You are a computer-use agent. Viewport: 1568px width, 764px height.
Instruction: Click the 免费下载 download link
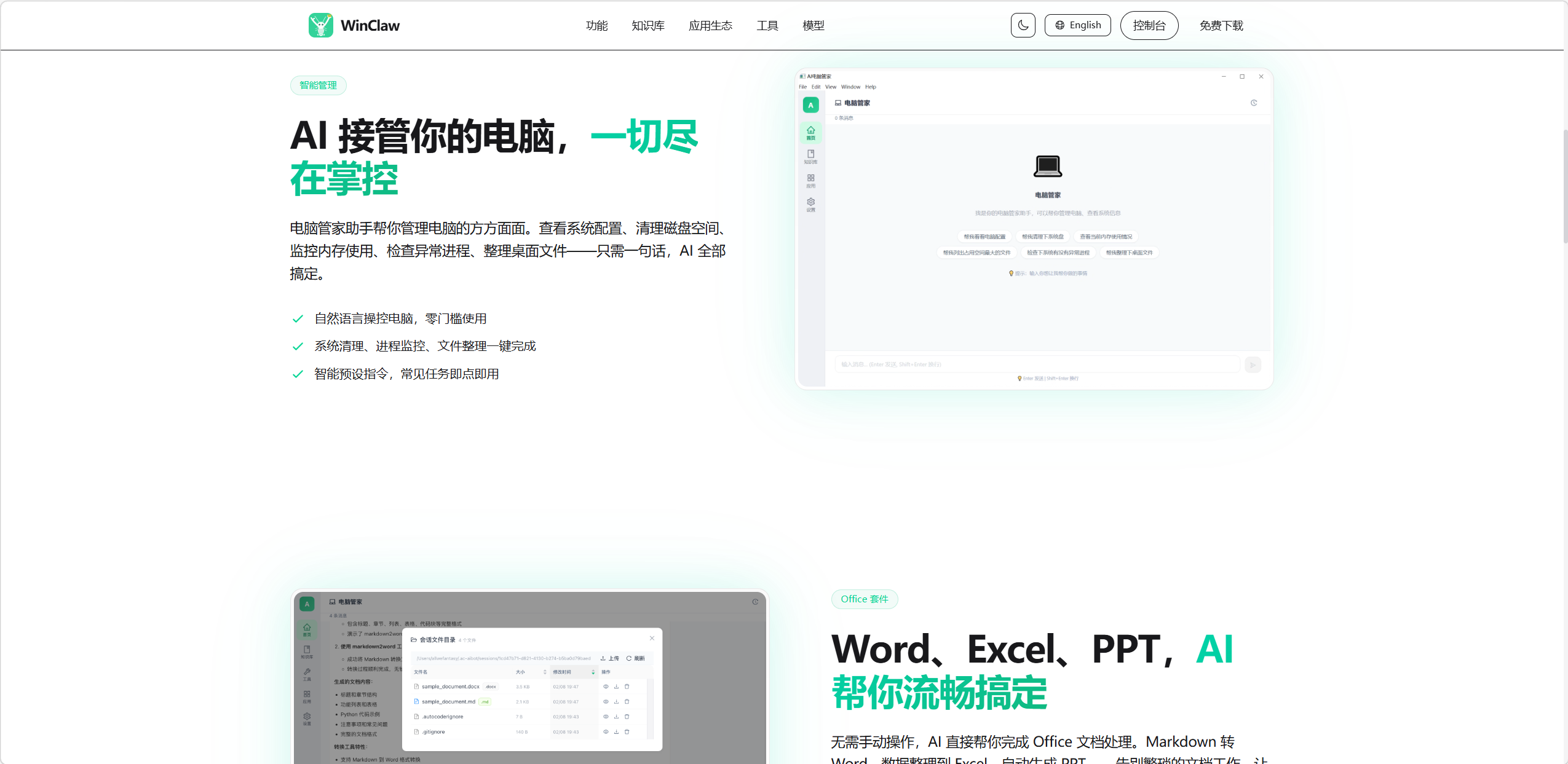(1221, 25)
